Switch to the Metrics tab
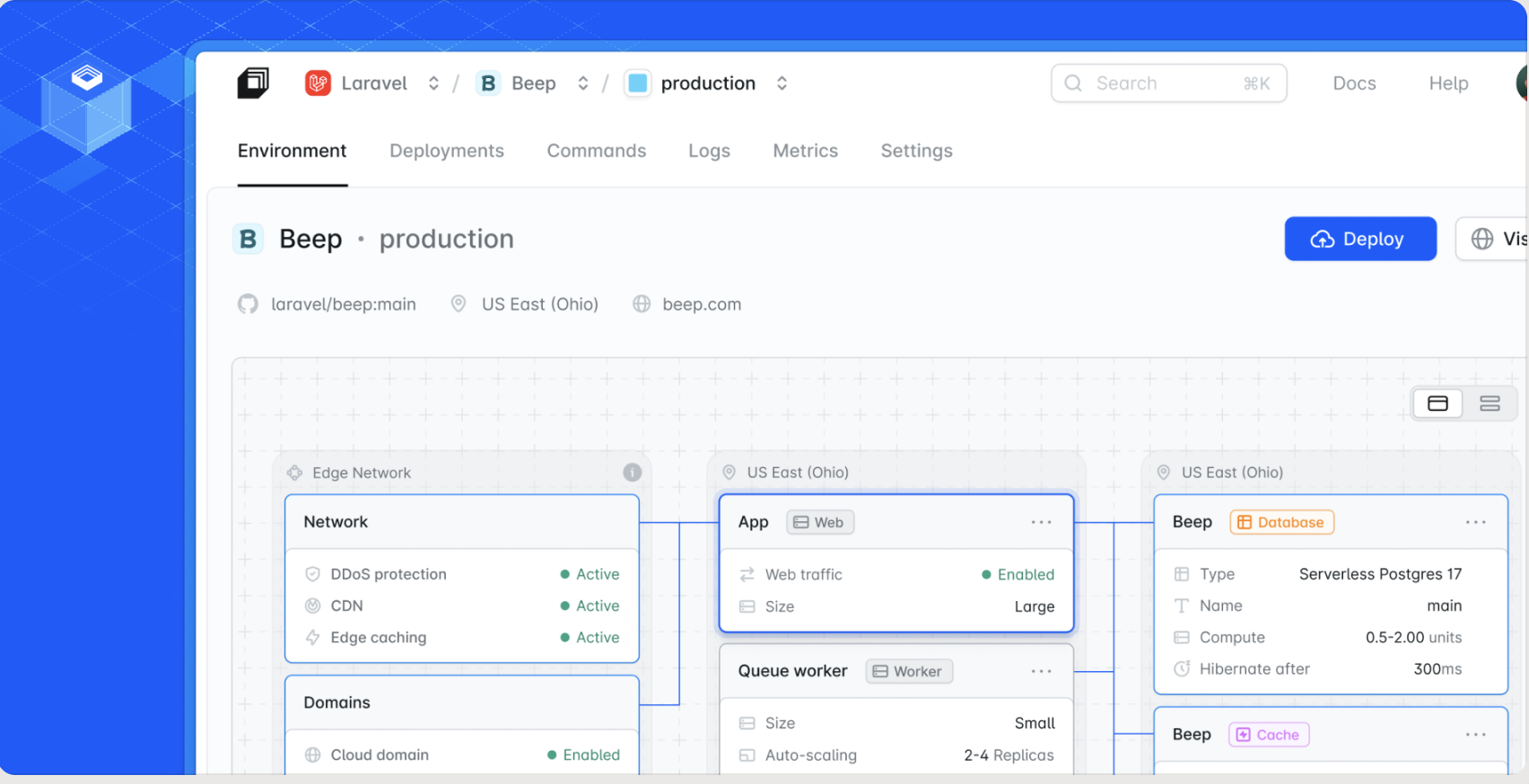The height and width of the screenshot is (784, 1529). [805, 151]
